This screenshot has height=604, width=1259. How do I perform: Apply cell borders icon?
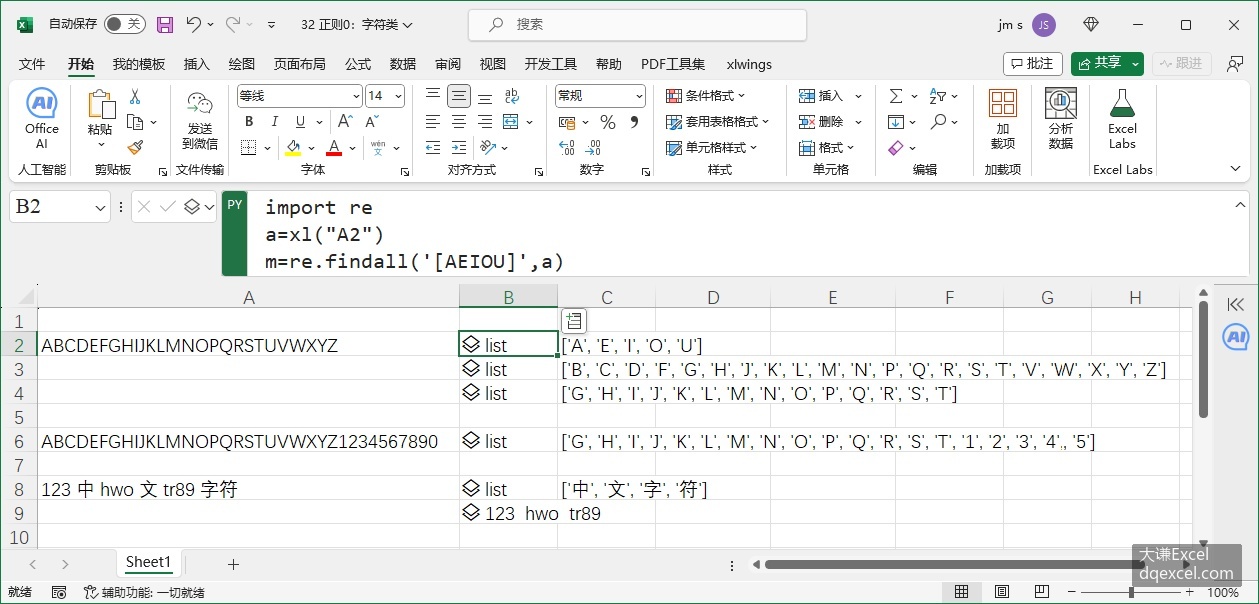tap(247, 148)
